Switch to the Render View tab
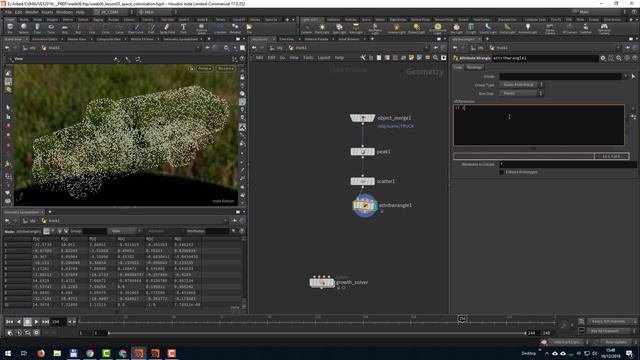Viewport: 640px width, 360px height. [x=77, y=39]
